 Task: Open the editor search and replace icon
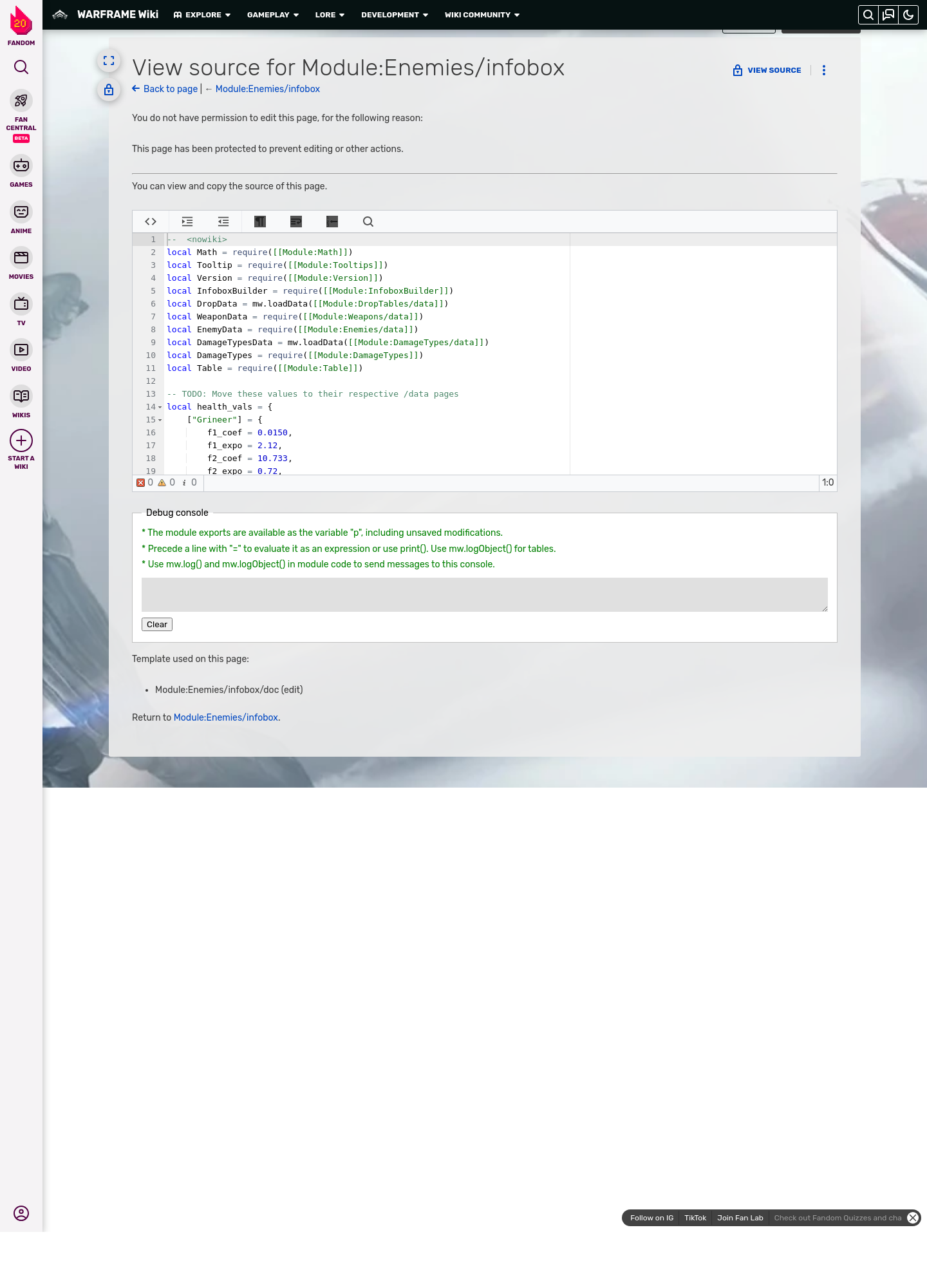click(x=368, y=222)
